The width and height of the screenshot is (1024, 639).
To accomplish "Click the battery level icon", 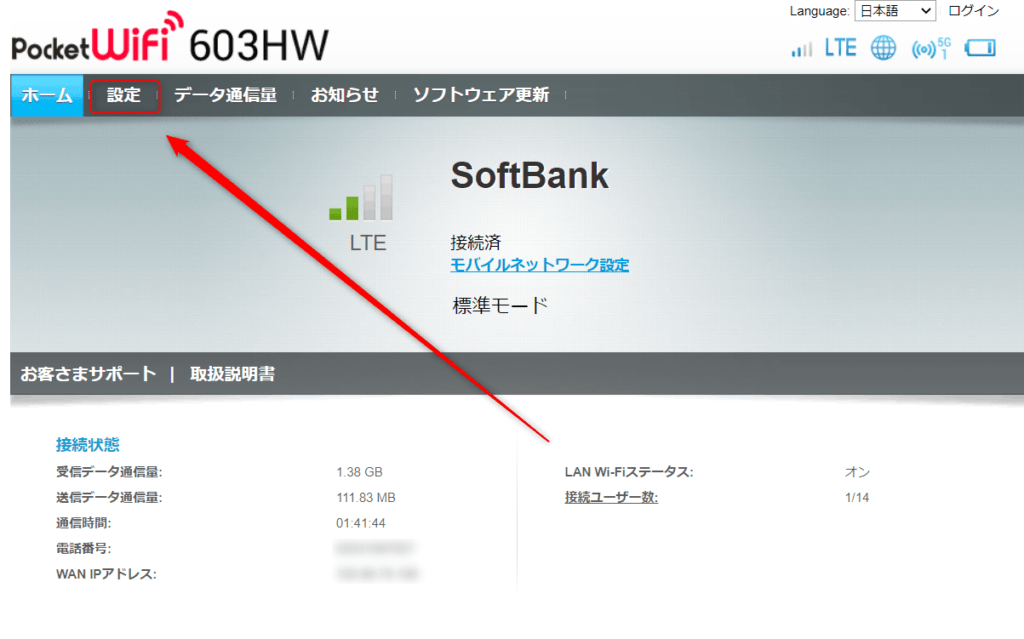I will (980, 48).
